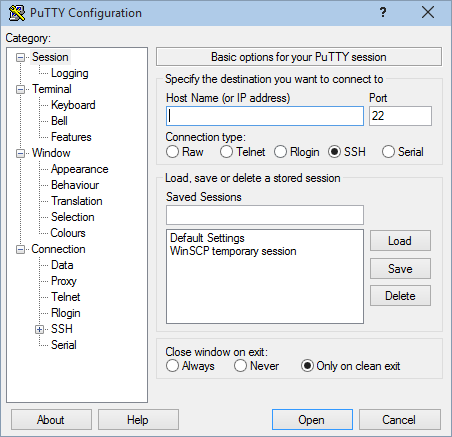This screenshot has width=452, height=437.
Task: Open the Appearance settings category
Action: pos(79,169)
